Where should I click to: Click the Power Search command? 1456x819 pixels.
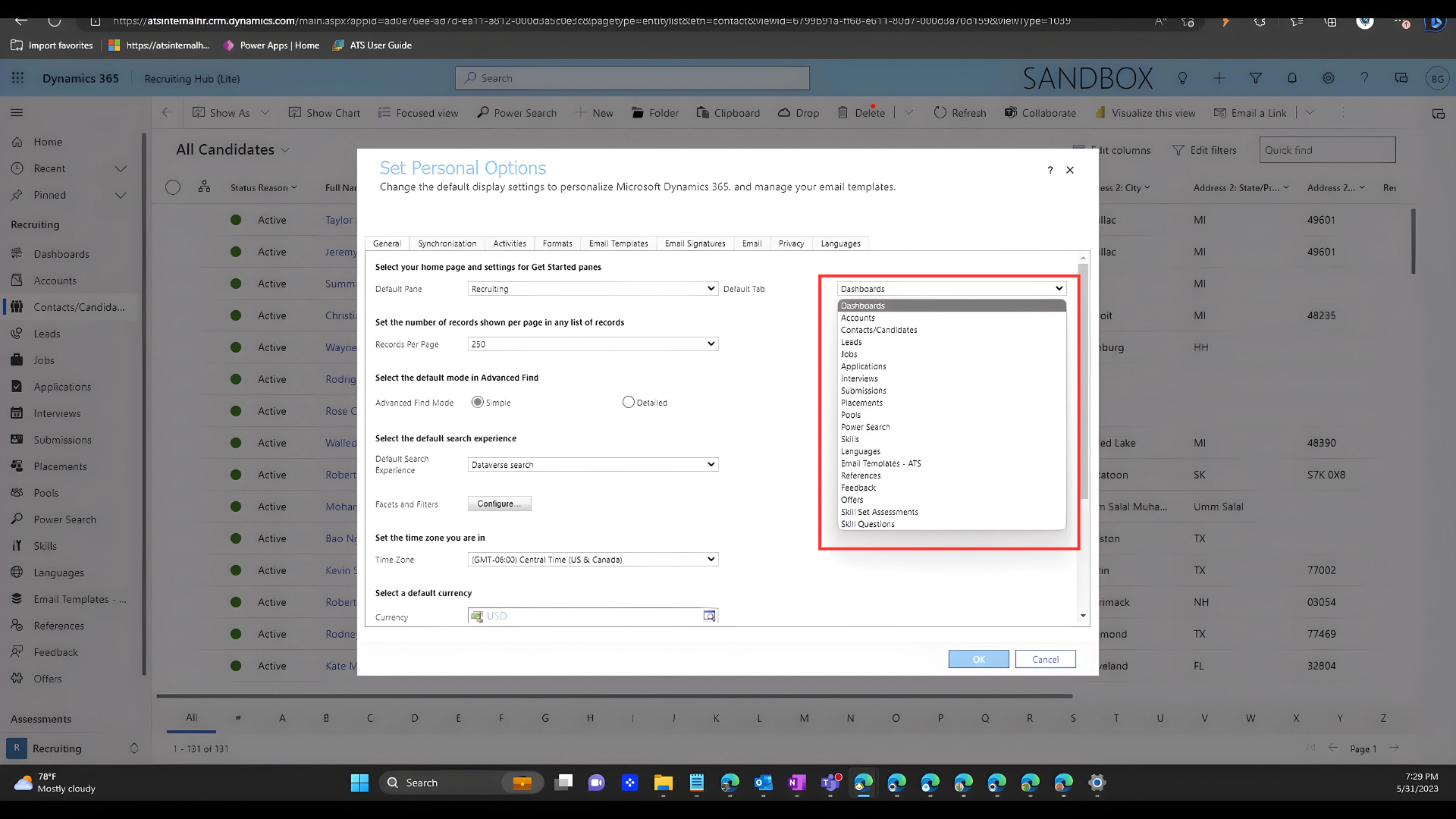(x=516, y=112)
